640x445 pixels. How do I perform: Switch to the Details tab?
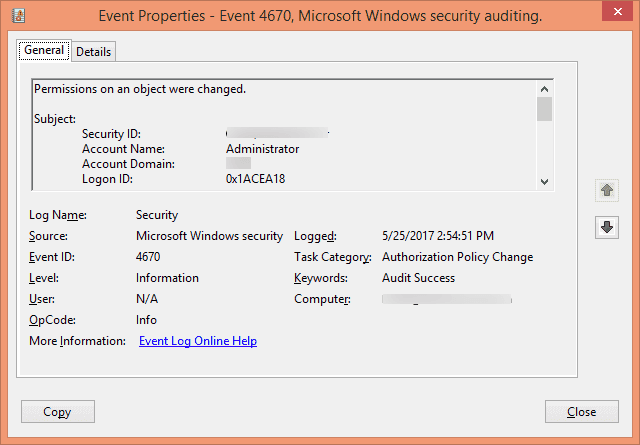[x=94, y=51]
